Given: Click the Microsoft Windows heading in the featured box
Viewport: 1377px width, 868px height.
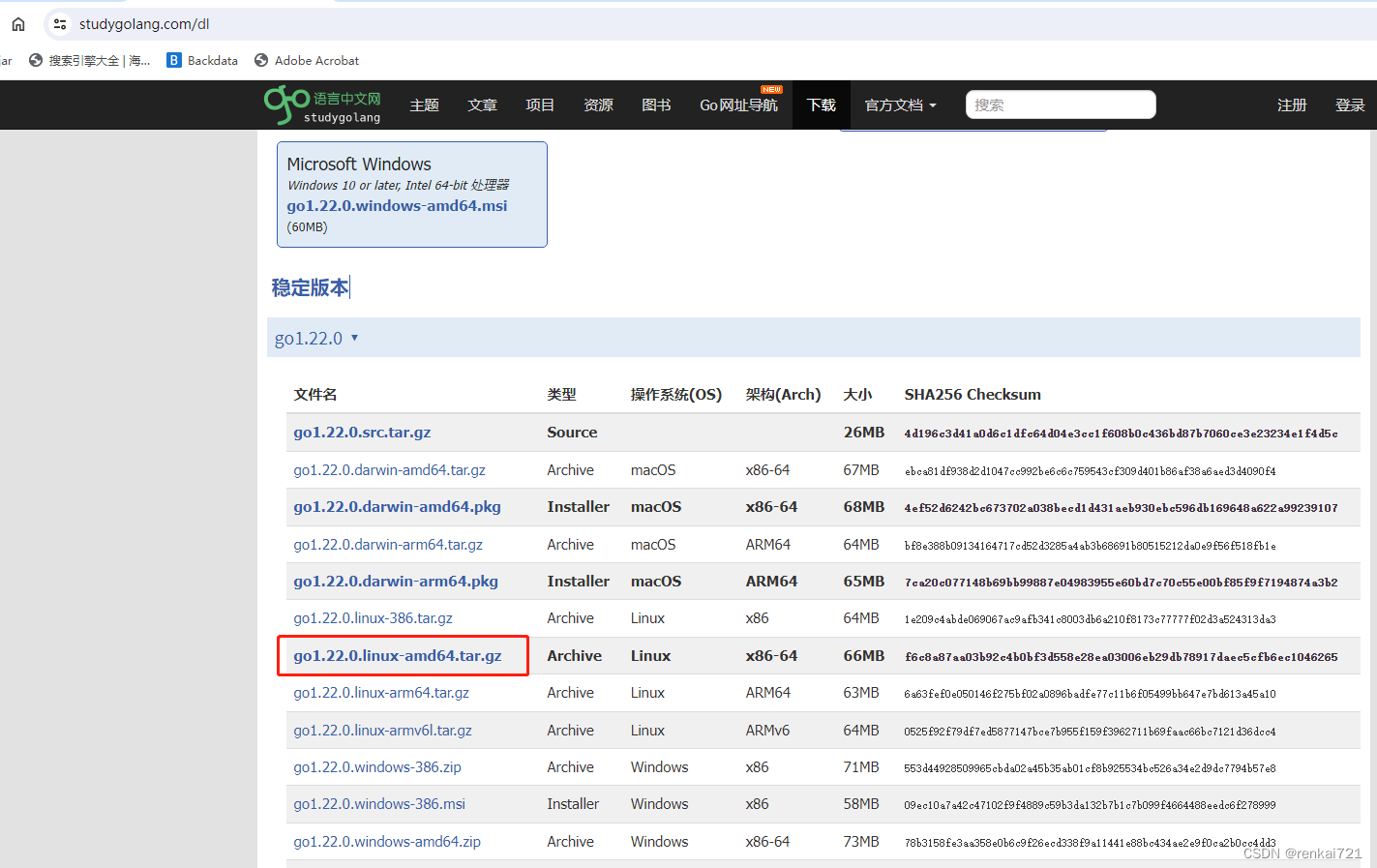Looking at the screenshot, I should pos(359,164).
